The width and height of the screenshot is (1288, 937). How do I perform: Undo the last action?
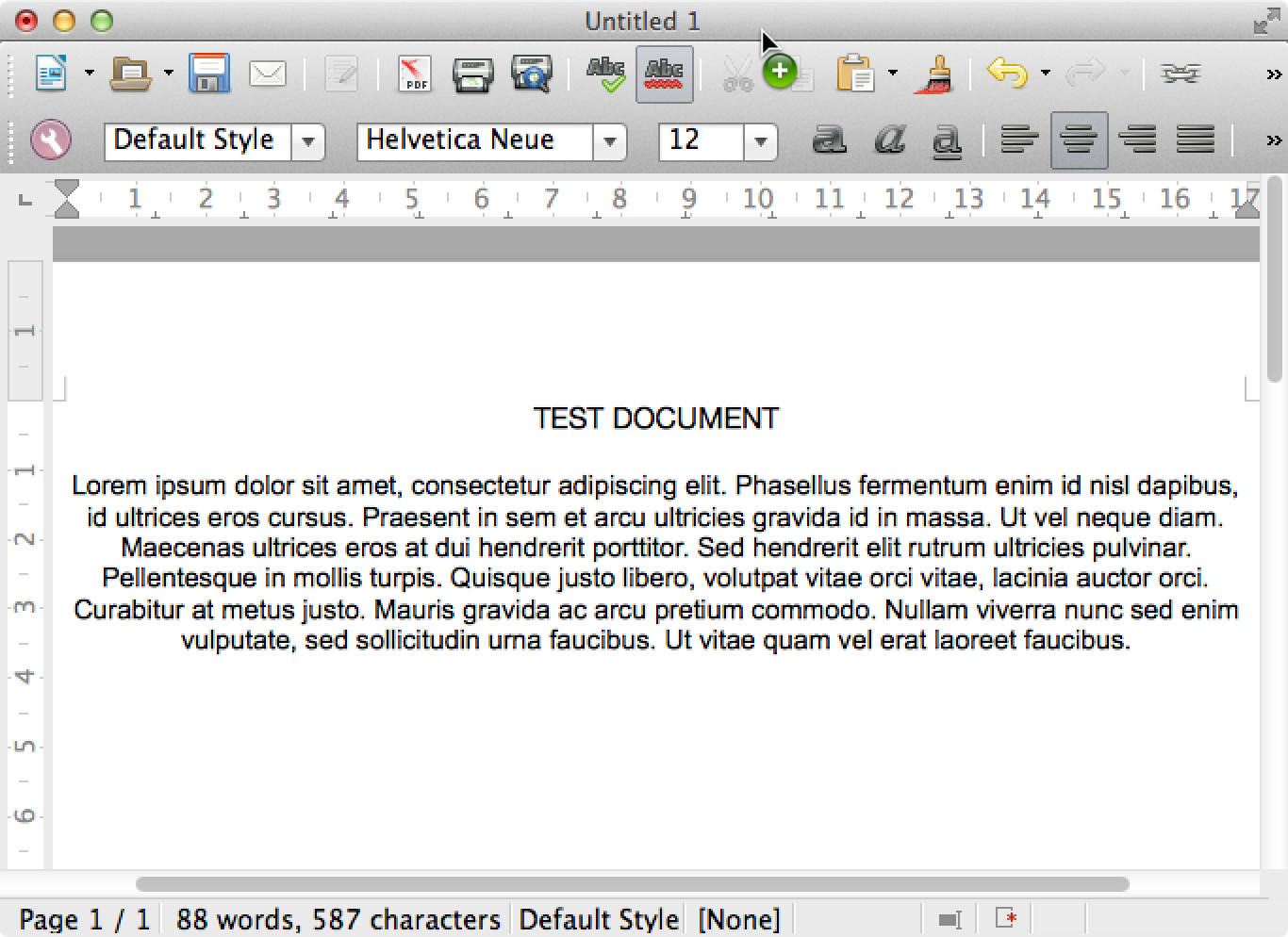(x=1006, y=74)
